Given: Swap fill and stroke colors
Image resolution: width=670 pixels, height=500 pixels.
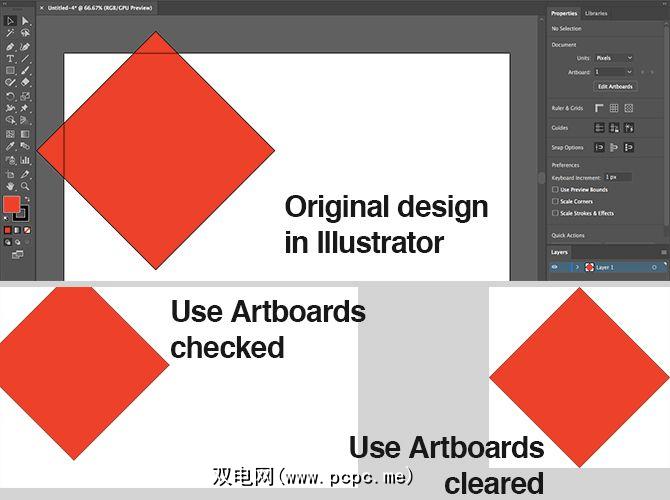Looking at the screenshot, I should tap(27, 199).
